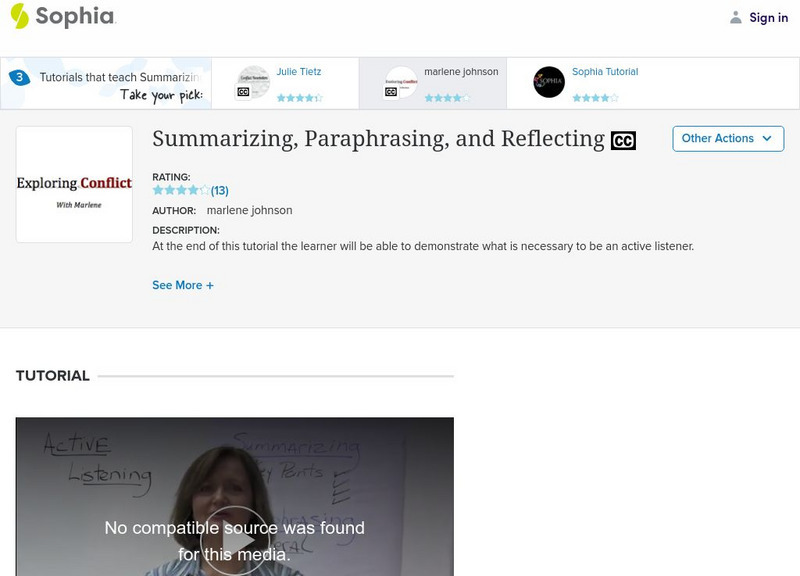
Task: Click marlene johnson tab thumbnail
Action: (x=402, y=82)
